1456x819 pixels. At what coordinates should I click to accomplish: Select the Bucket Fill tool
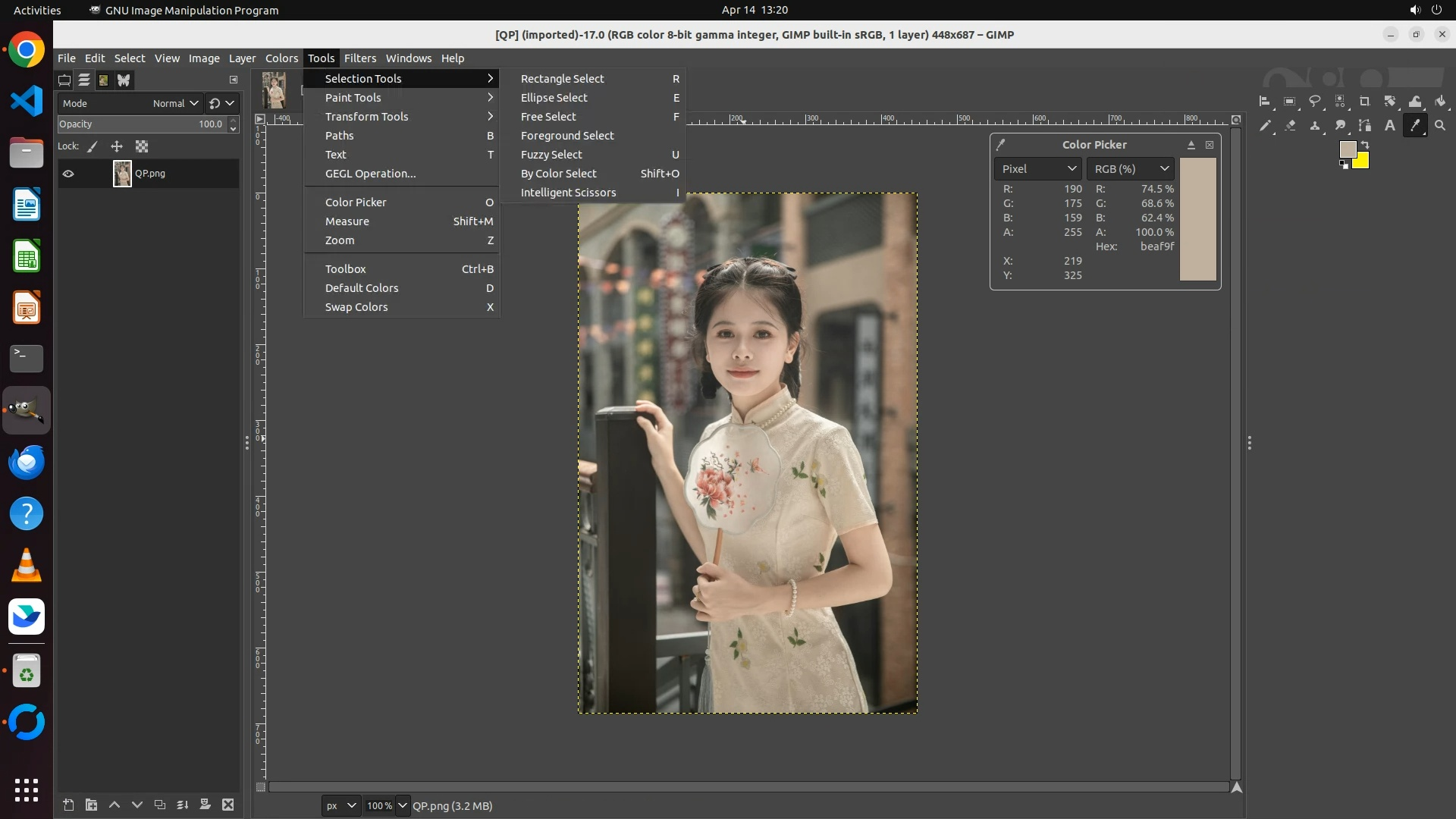coord(1440,102)
